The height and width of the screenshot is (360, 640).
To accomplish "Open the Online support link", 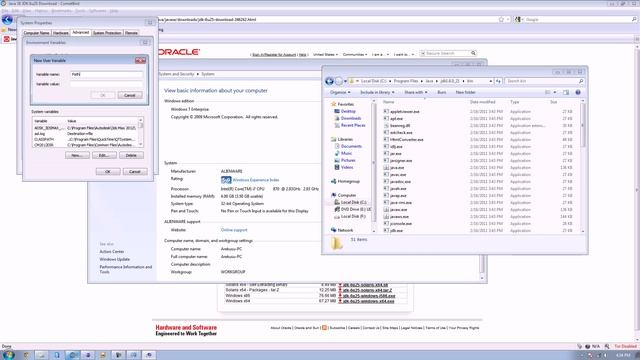I will click(x=234, y=230).
